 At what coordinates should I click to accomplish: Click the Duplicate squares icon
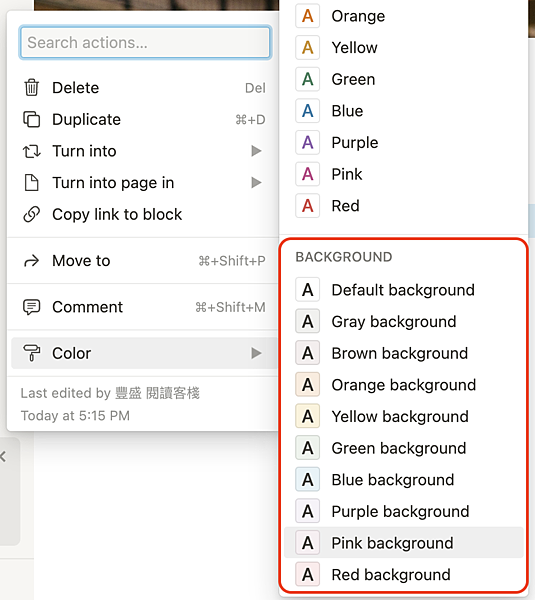[x=31, y=119]
